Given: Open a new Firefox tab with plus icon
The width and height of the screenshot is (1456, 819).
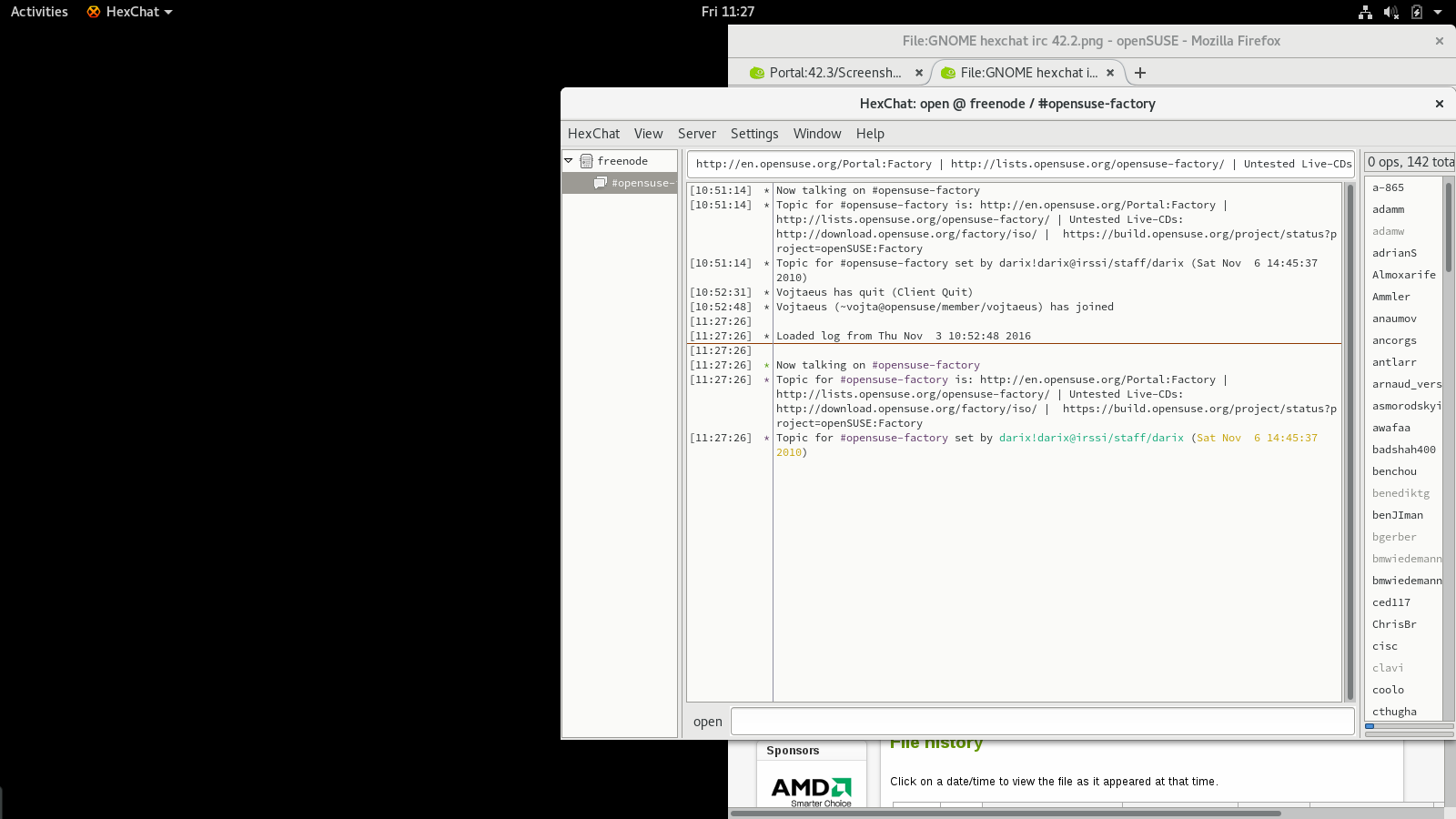Looking at the screenshot, I should coord(1140,73).
